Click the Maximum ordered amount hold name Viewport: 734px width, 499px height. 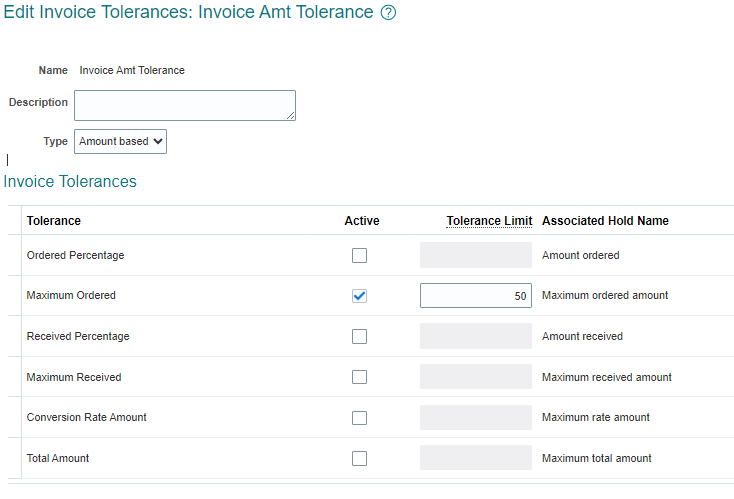click(x=605, y=295)
